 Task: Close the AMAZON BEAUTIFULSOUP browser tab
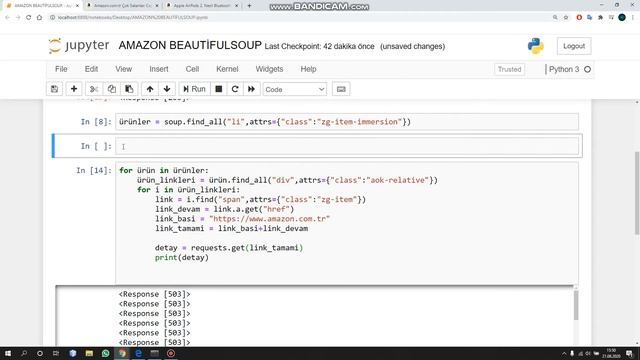pyautogui.click(x=77, y=6)
